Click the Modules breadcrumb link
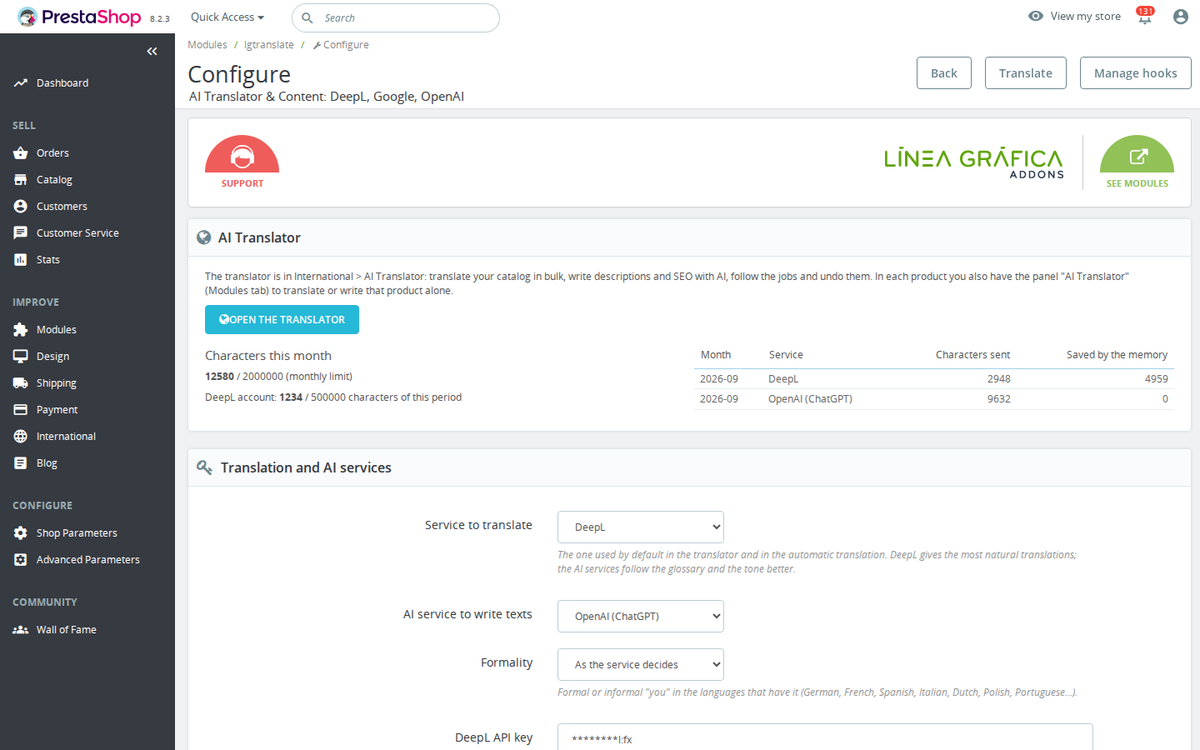This screenshot has width=1200, height=750. (207, 45)
